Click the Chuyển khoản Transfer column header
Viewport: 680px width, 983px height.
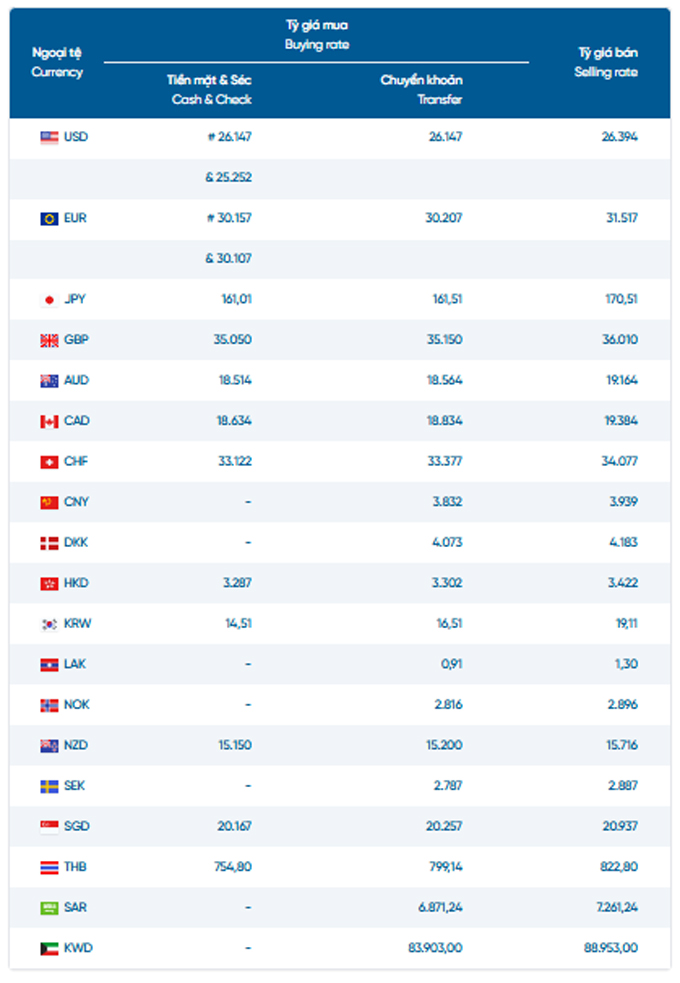click(421, 90)
